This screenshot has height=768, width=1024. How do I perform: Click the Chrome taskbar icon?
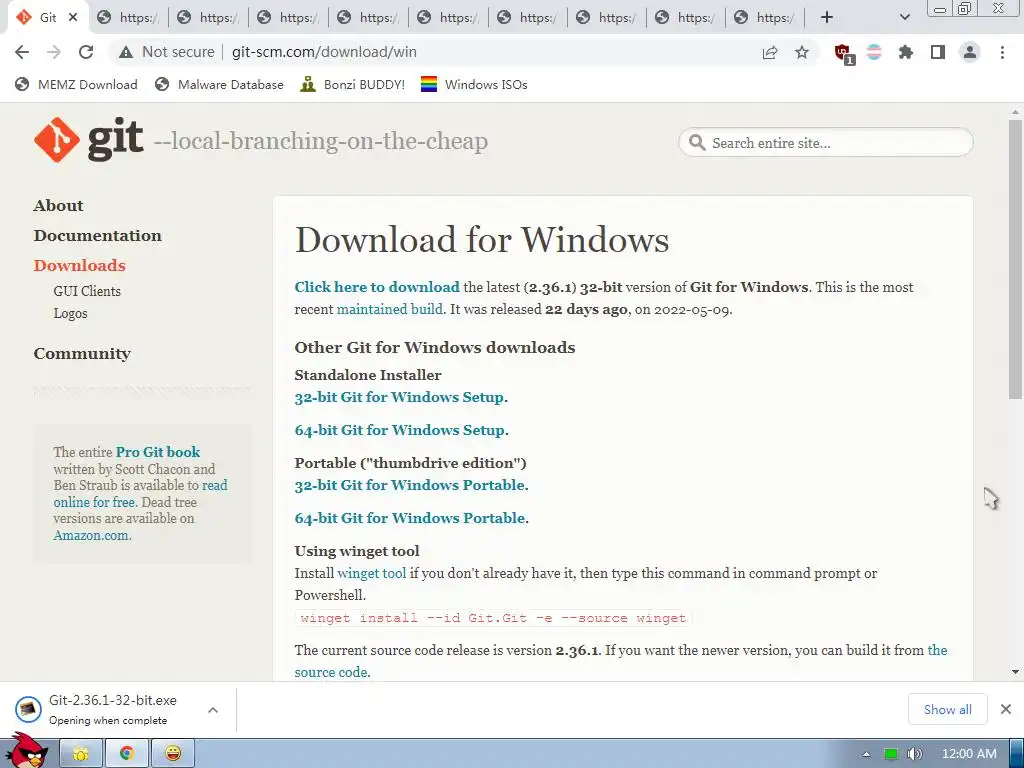(127, 754)
